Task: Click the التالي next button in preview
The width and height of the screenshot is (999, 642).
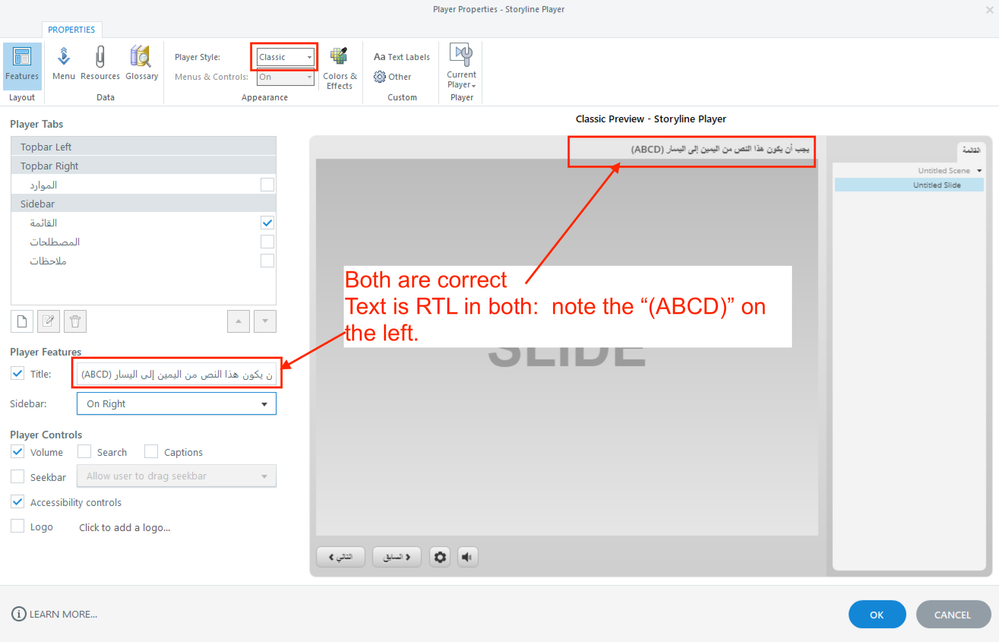Action: (x=340, y=557)
